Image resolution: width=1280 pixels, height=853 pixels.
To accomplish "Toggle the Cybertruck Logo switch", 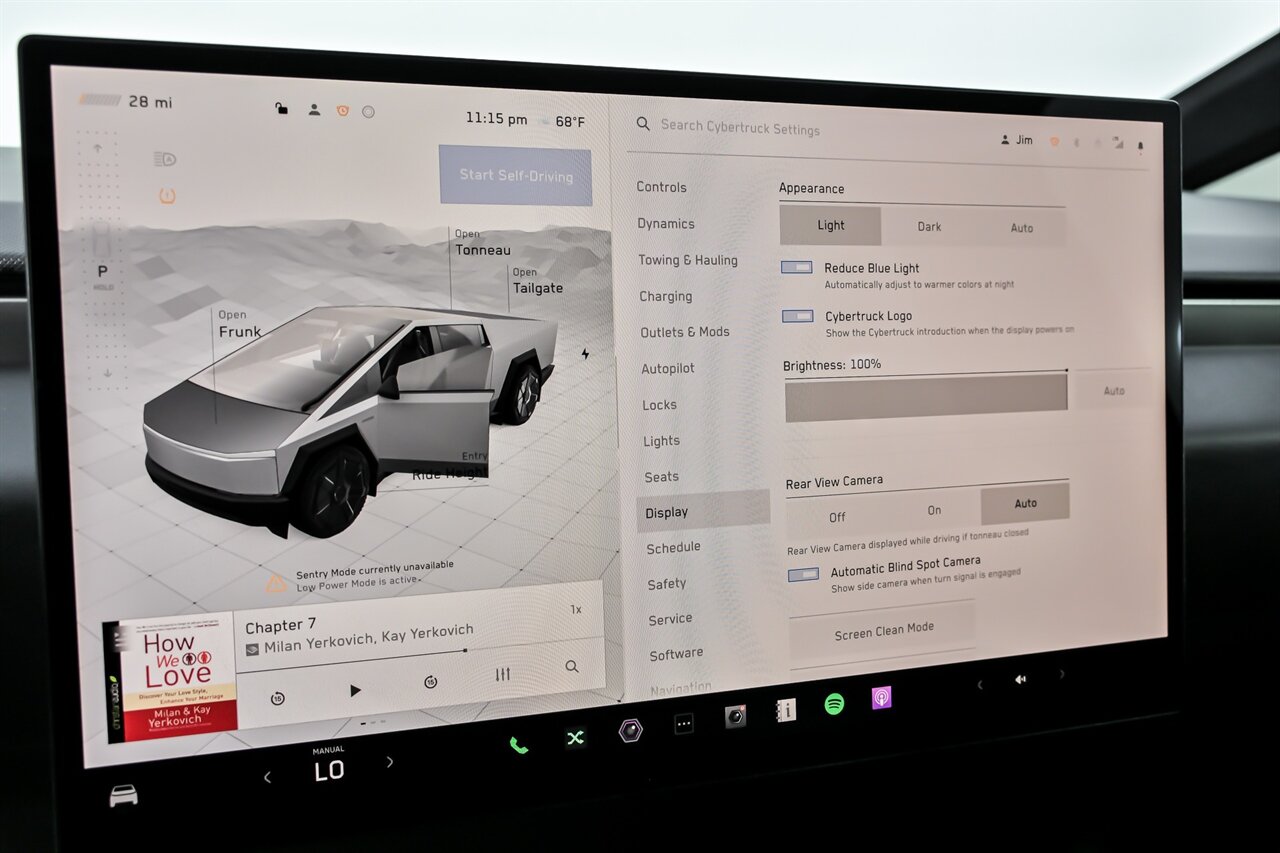I will tap(798, 316).
